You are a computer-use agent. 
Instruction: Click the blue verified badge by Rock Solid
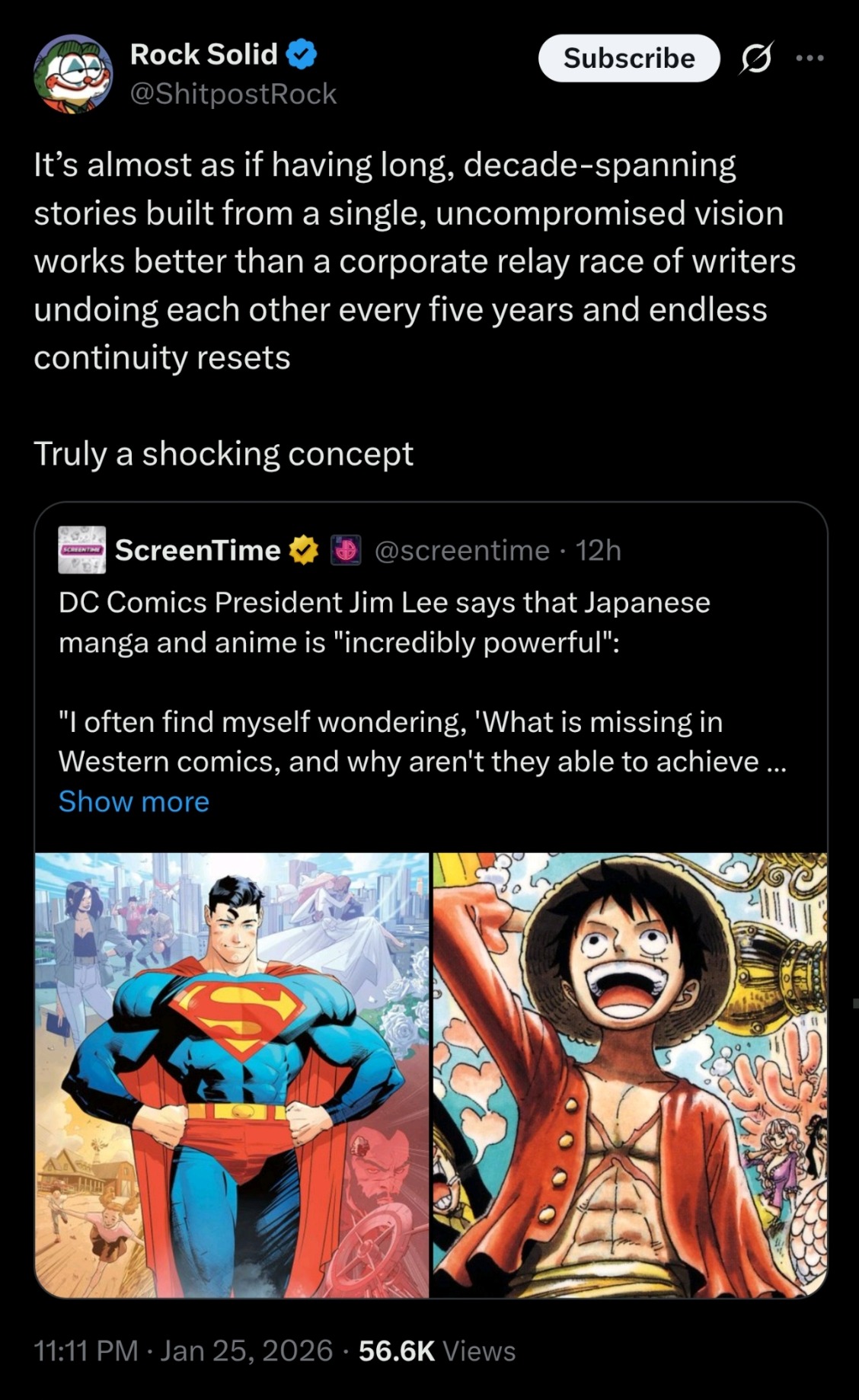[x=302, y=55]
